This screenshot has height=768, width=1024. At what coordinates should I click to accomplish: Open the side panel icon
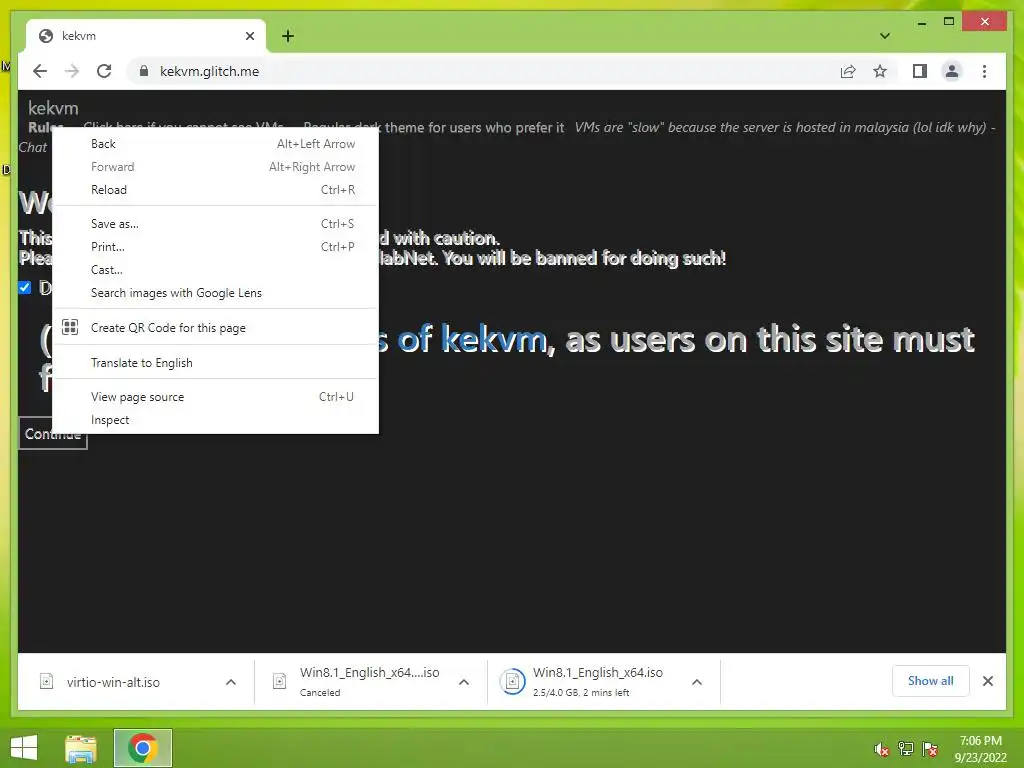[920, 71]
